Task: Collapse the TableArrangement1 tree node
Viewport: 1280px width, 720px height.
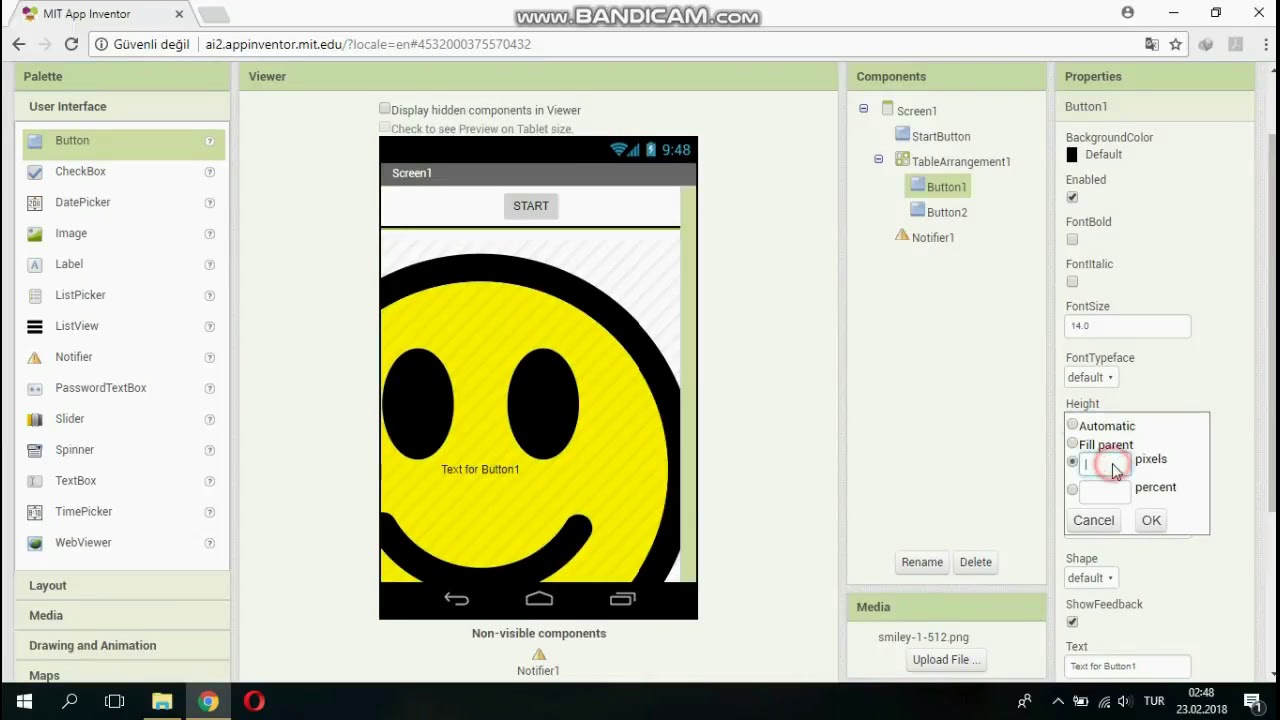Action: point(879,160)
